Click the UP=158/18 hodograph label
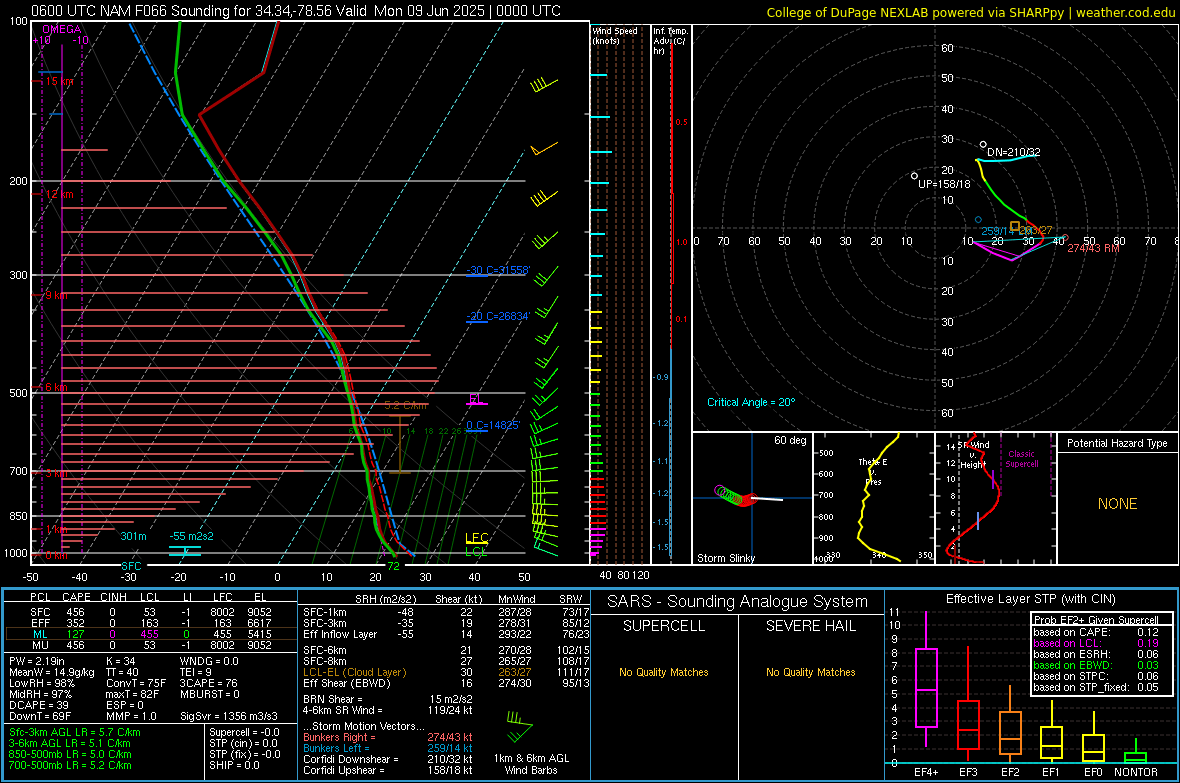The width and height of the screenshot is (1180, 783). coord(944,184)
